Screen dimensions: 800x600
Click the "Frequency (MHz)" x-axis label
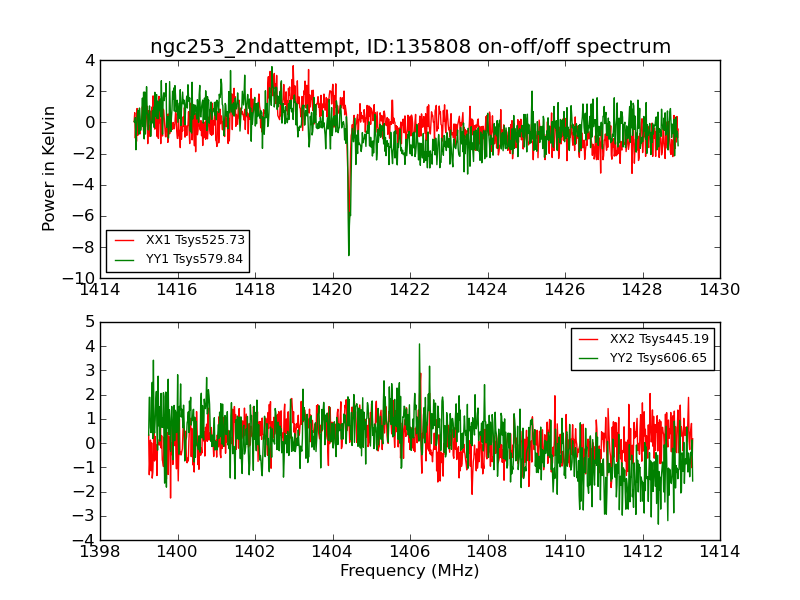click(x=410, y=570)
